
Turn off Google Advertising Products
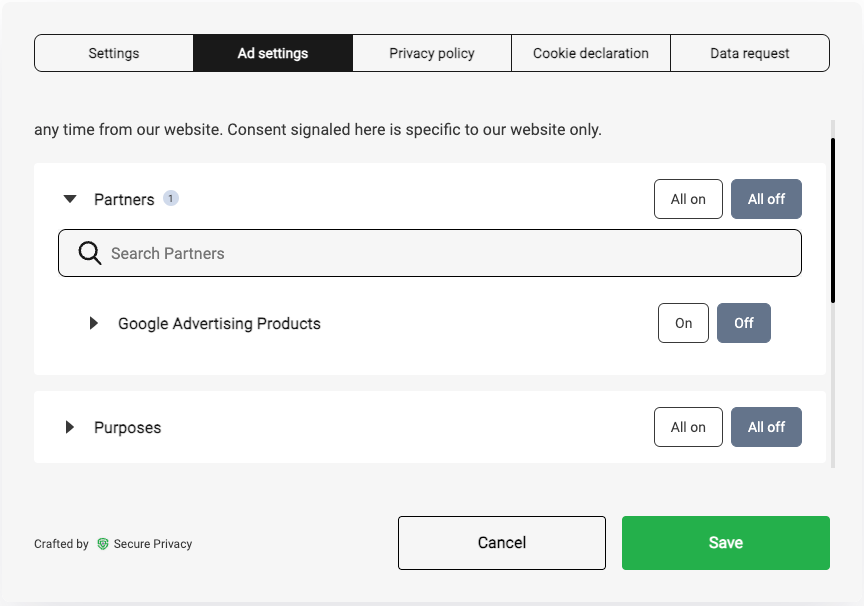coord(744,322)
